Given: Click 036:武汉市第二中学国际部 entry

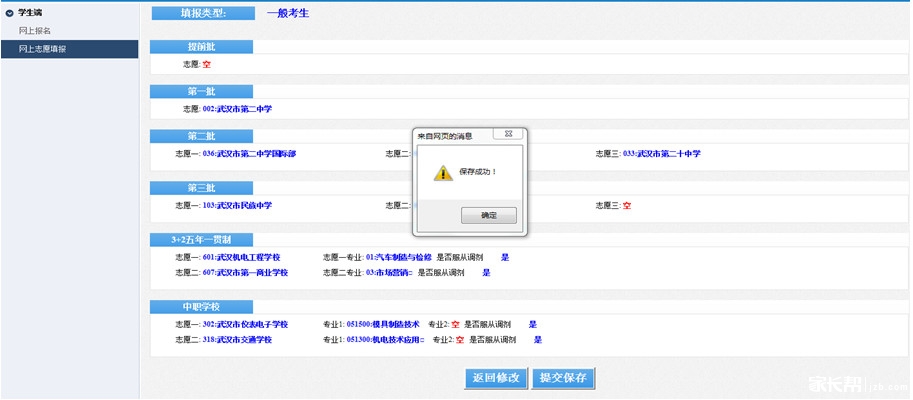Looking at the screenshot, I should (249, 154).
